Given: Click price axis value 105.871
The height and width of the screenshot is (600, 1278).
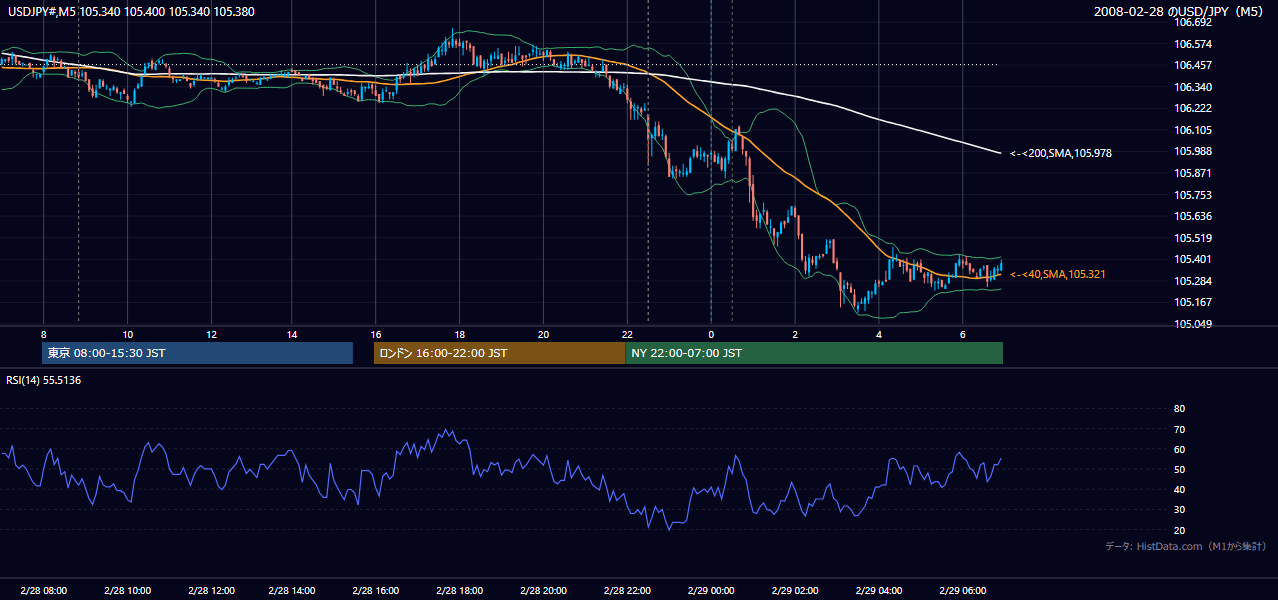Looking at the screenshot, I should [x=1194, y=173].
